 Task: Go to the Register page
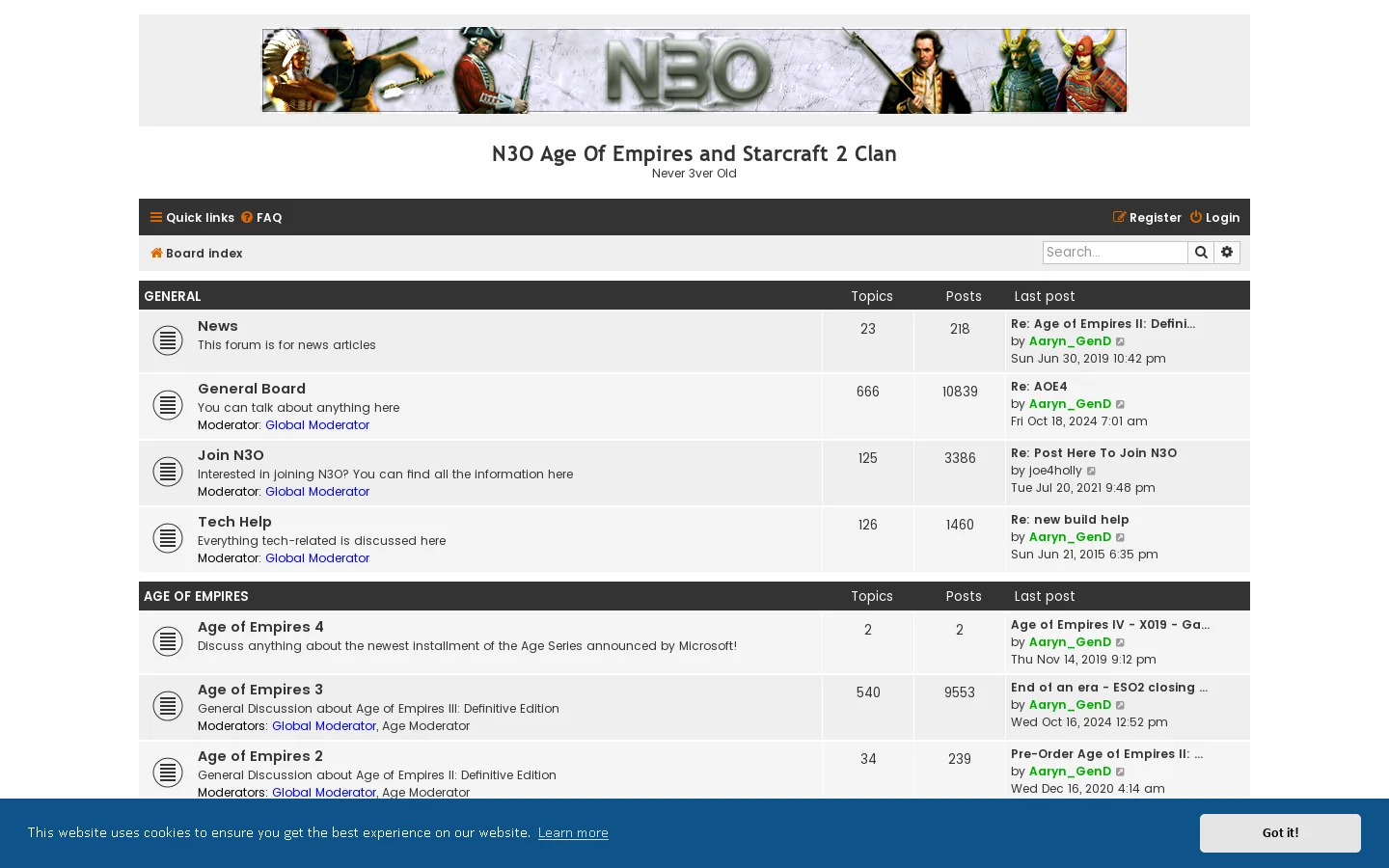point(1147,218)
